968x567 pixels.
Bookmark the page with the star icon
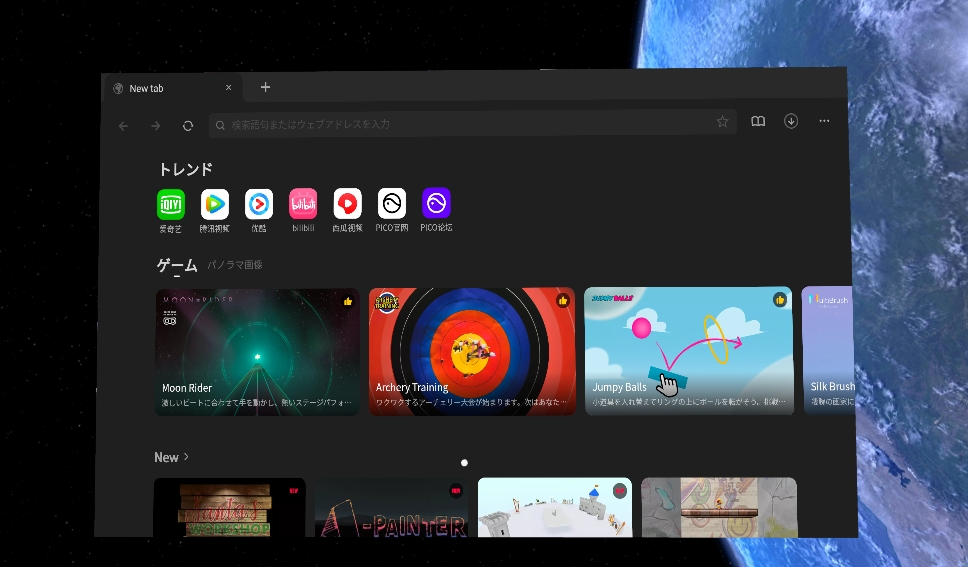(722, 122)
